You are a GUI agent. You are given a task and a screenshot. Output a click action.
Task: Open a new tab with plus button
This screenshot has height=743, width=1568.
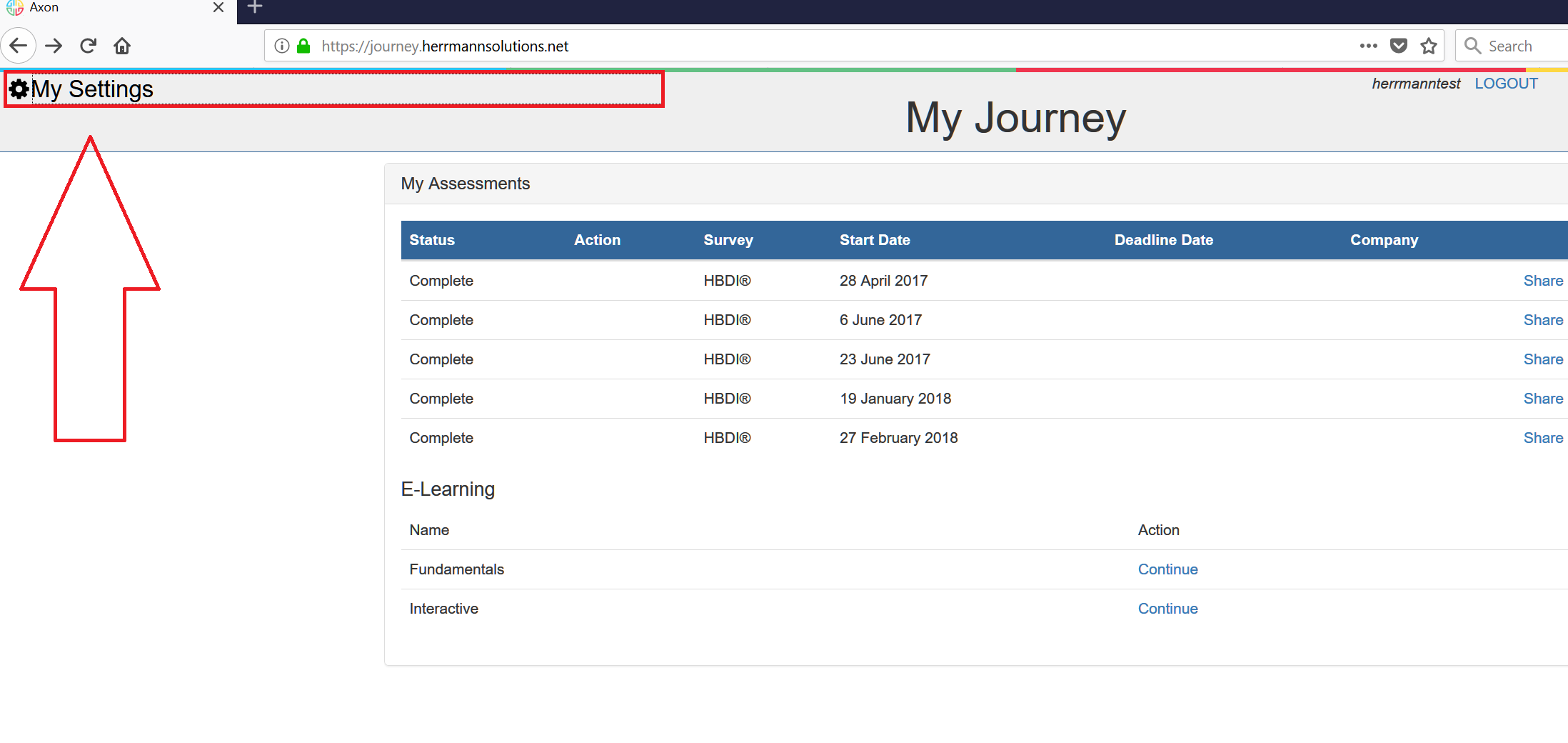(255, 8)
